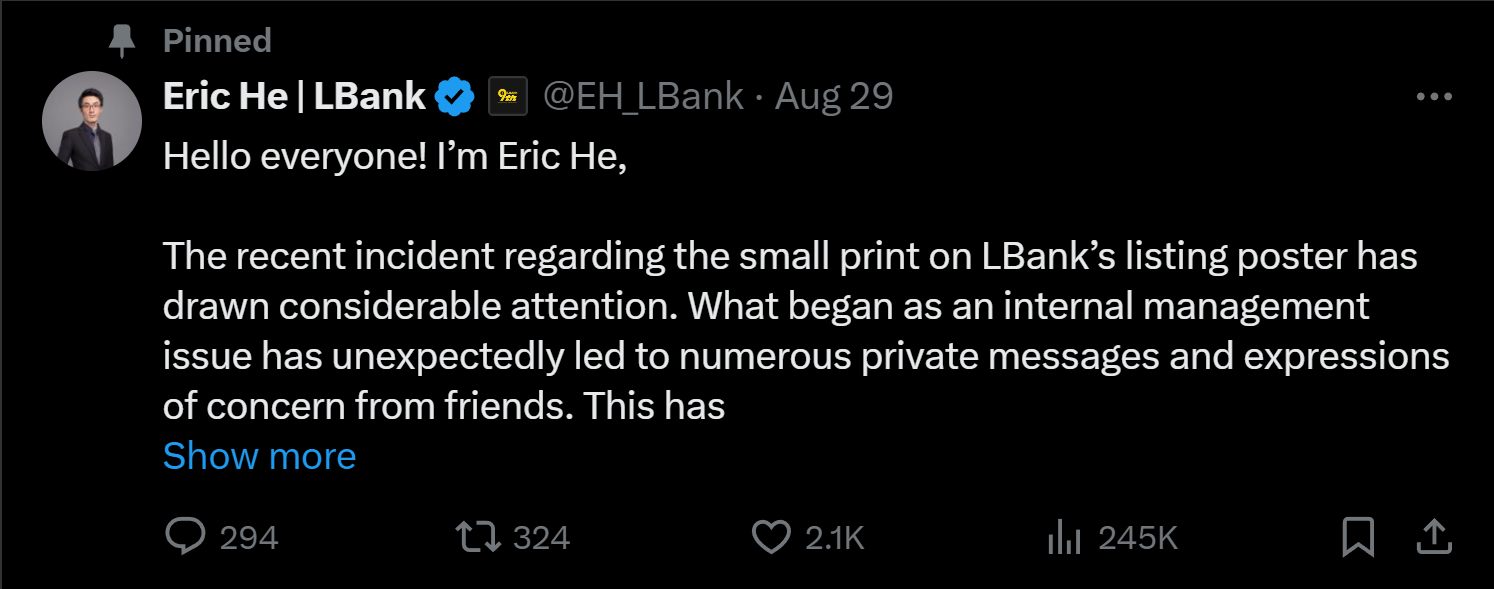Click the share upload icon
The width and height of the screenshot is (1494, 589).
pos(1434,537)
